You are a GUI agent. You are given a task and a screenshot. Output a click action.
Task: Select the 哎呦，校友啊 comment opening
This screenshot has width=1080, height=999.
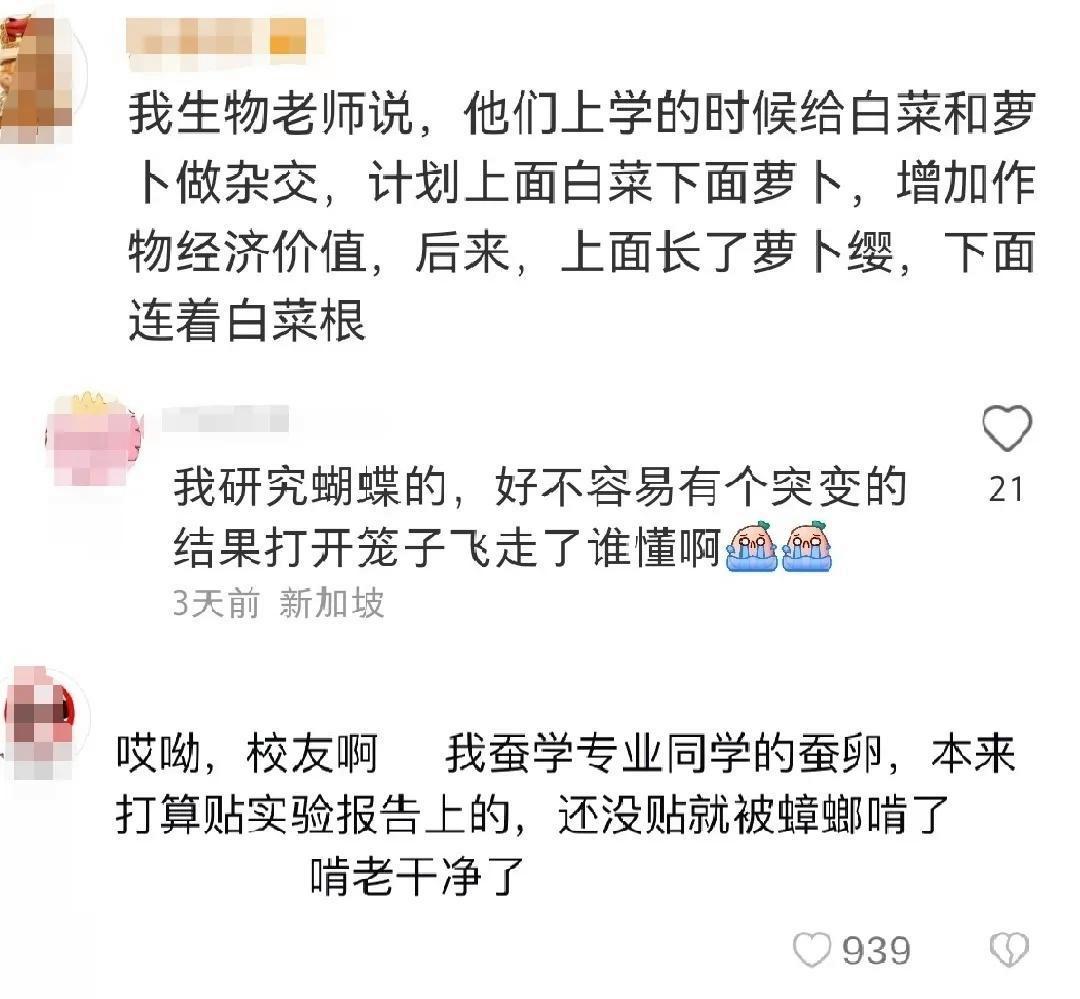click(x=247, y=754)
